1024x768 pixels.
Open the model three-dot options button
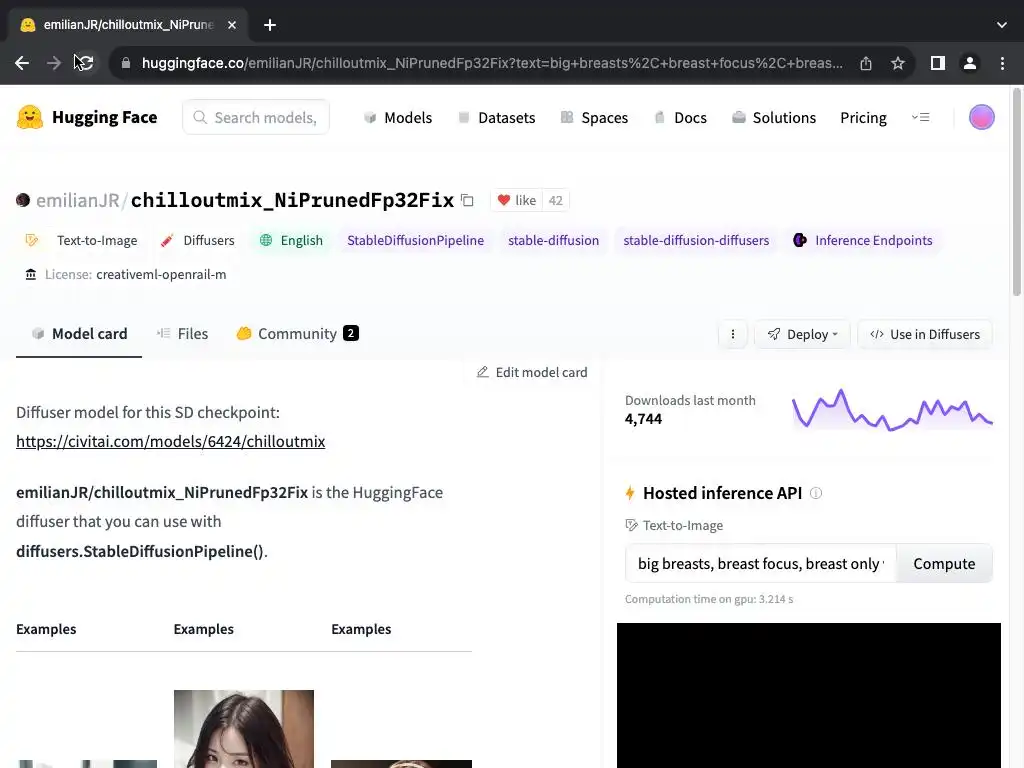point(733,334)
